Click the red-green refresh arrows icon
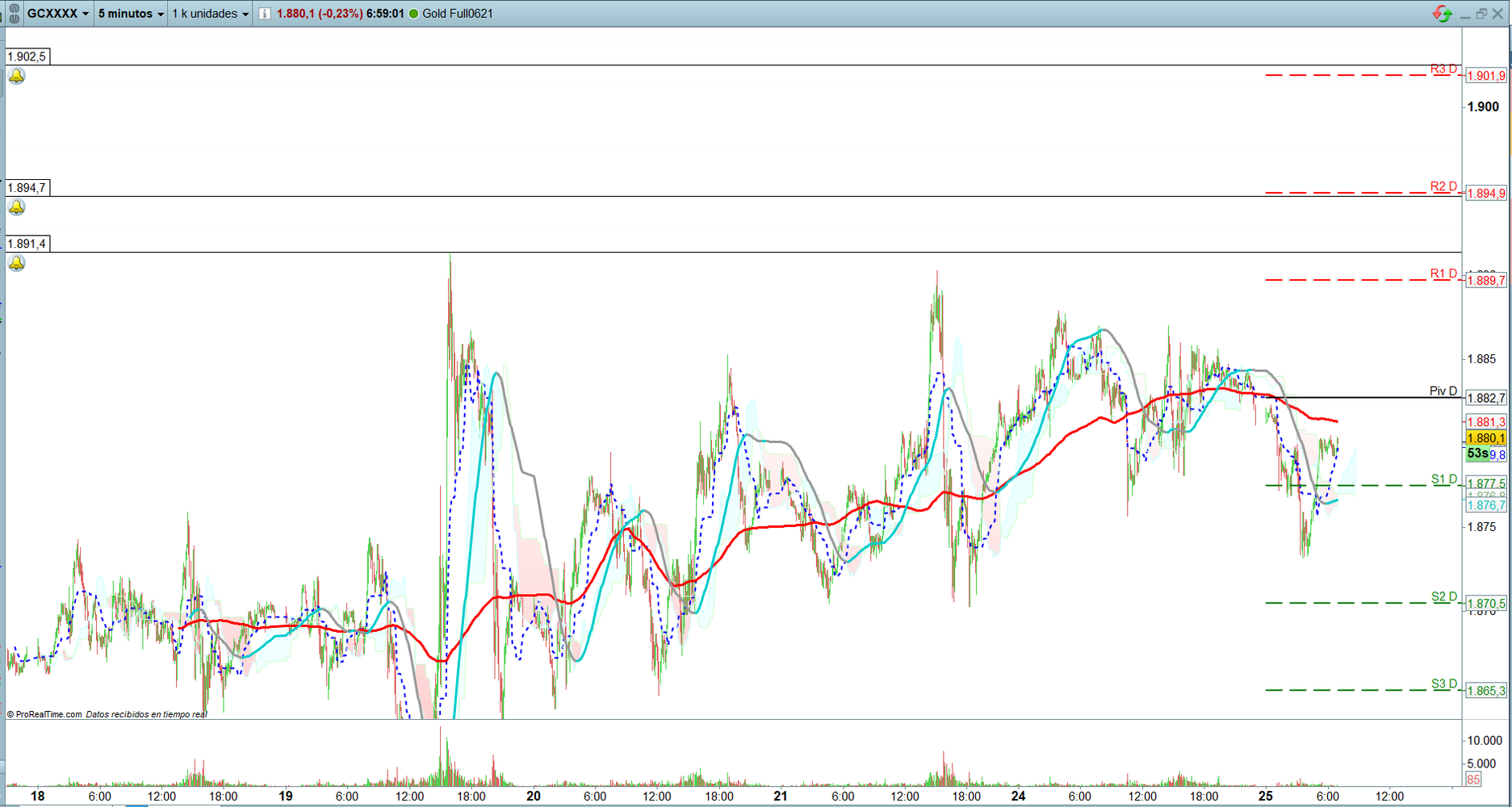 pos(1443,13)
